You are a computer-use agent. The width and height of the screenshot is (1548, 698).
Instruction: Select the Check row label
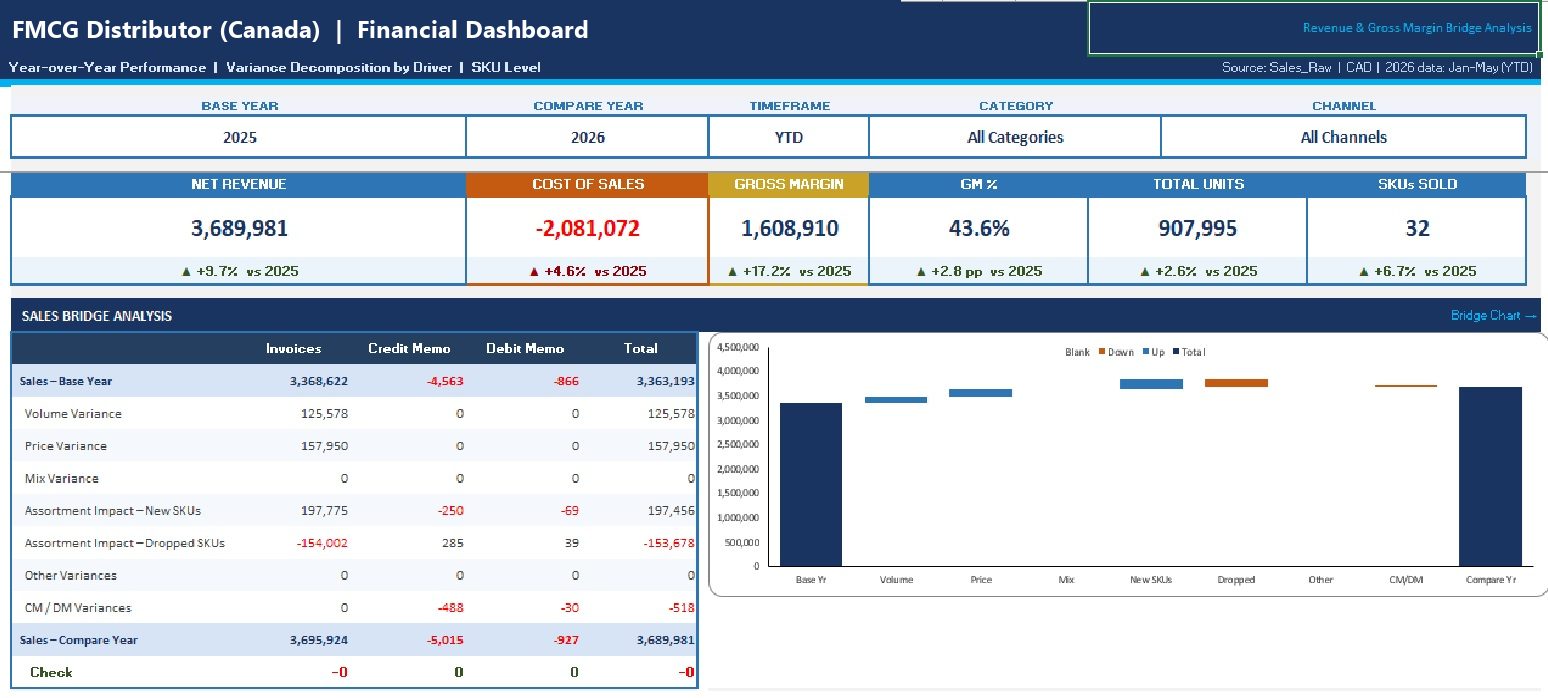(x=51, y=672)
